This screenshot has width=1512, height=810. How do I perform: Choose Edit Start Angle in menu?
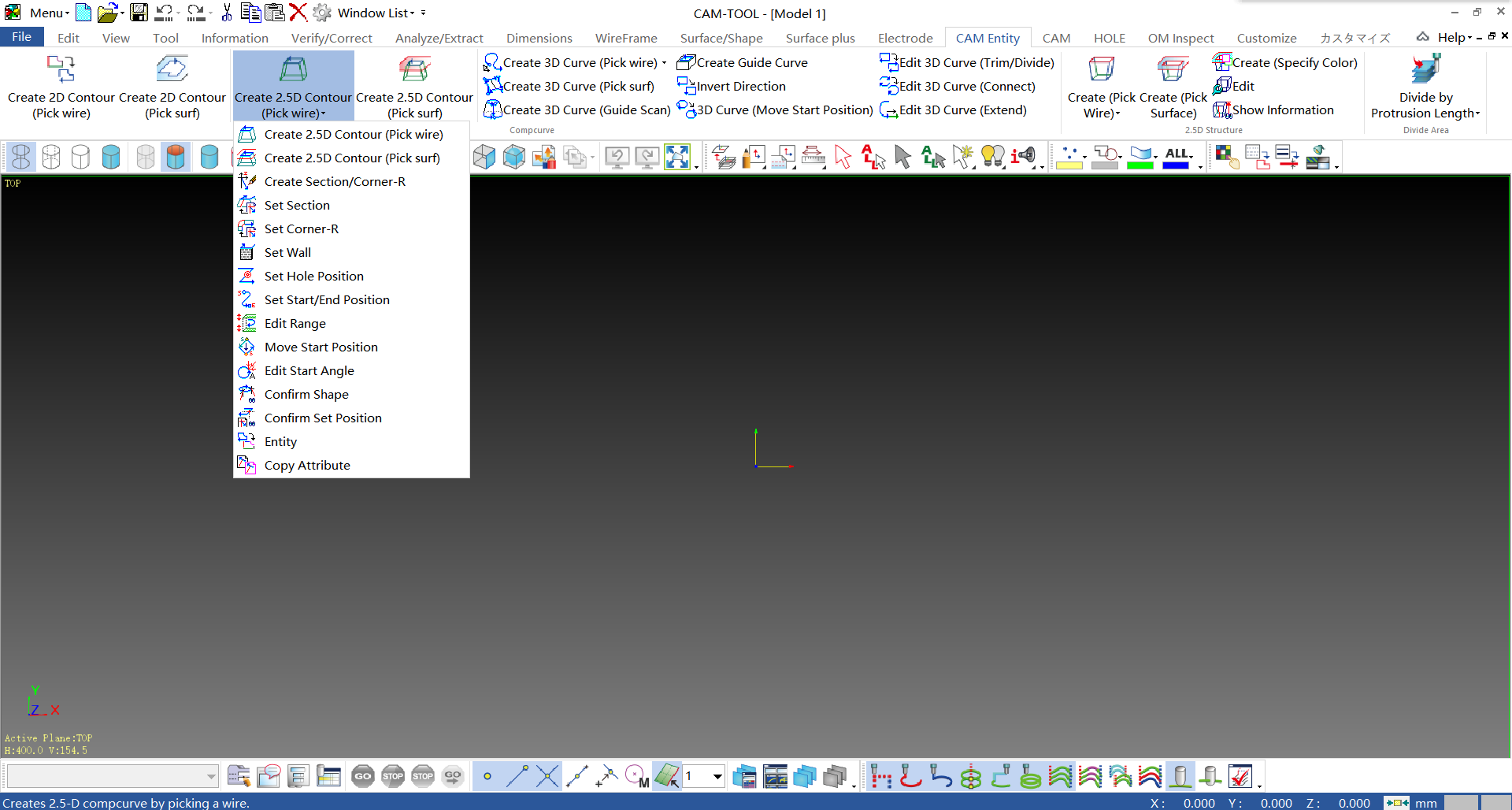click(x=351, y=370)
